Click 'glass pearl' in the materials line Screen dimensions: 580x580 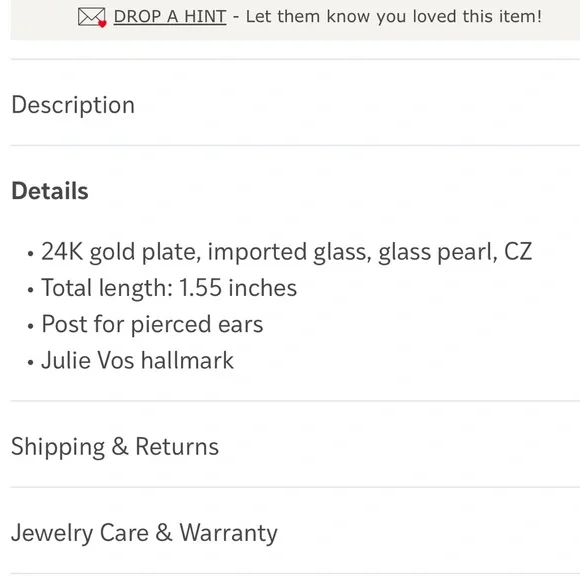438,252
